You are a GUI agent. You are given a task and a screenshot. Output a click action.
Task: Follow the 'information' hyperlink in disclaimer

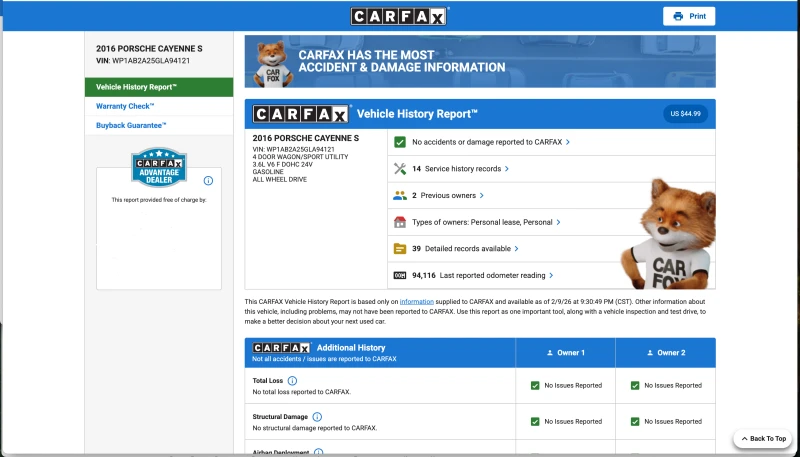(417, 301)
